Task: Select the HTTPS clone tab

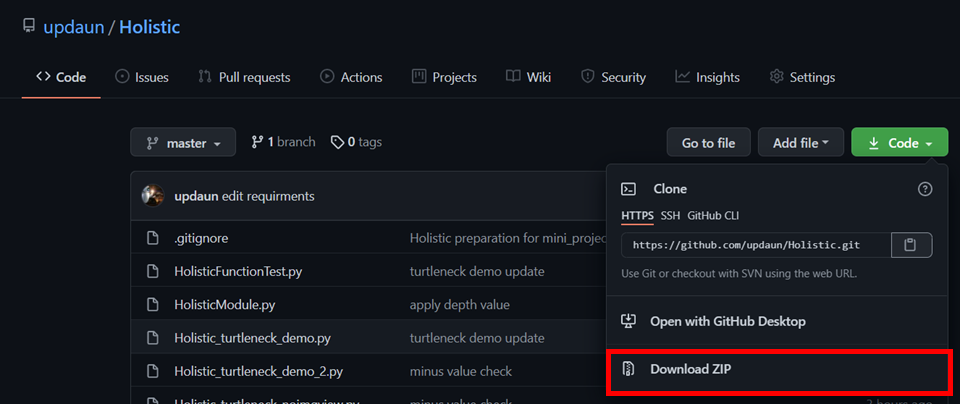Action: click(637, 215)
